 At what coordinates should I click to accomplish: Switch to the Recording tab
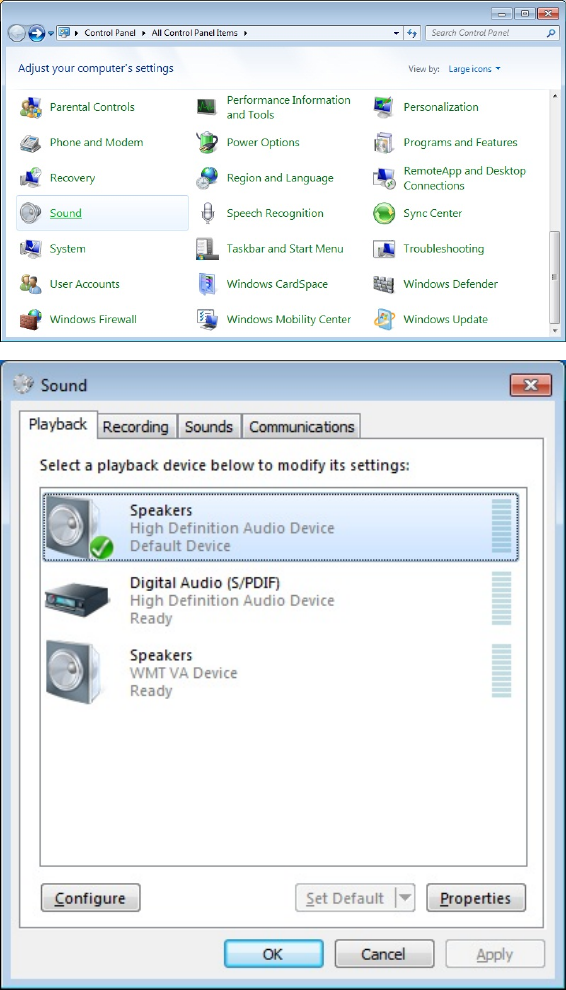(x=136, y=427)
